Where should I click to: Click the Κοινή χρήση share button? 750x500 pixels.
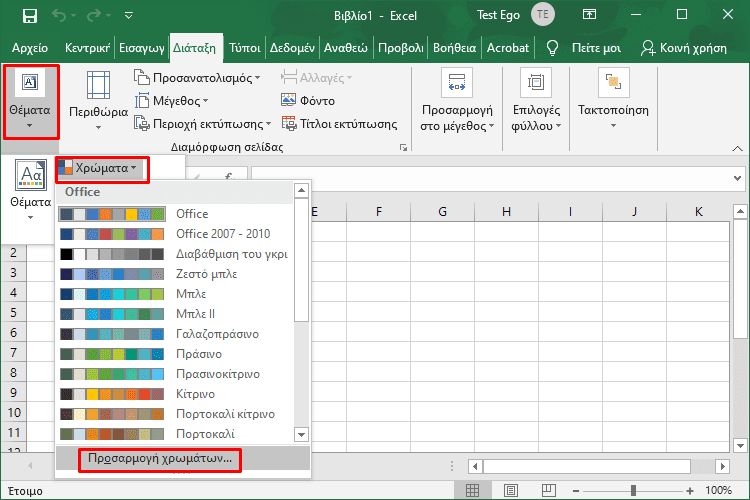click(x=684, y=48)
